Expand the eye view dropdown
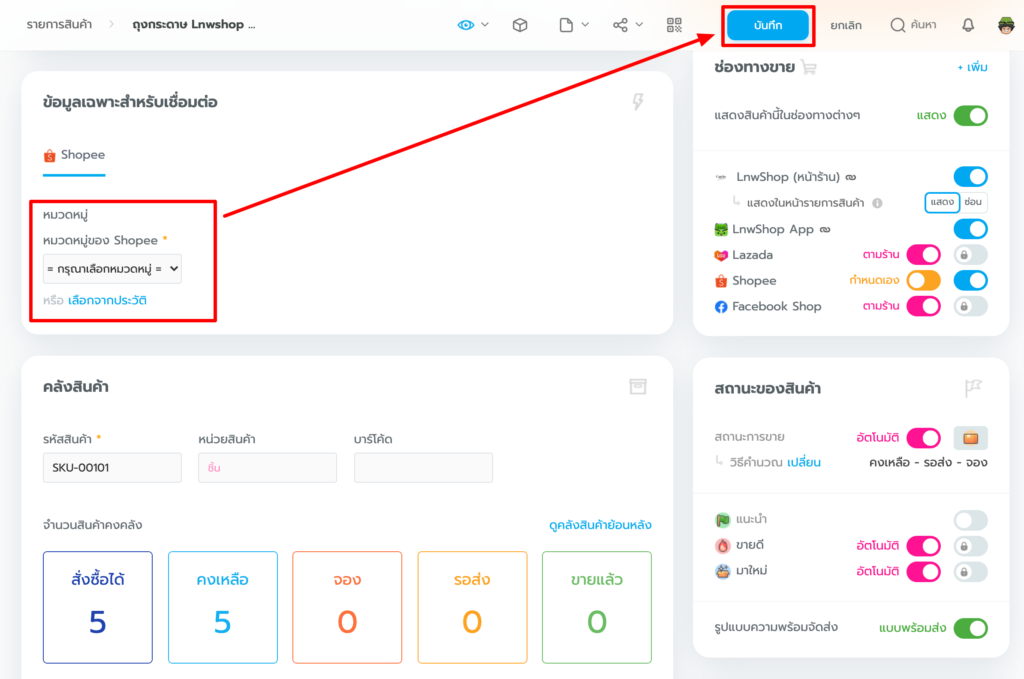This screenshot has height=679, width=1024. tap(473, 25)
